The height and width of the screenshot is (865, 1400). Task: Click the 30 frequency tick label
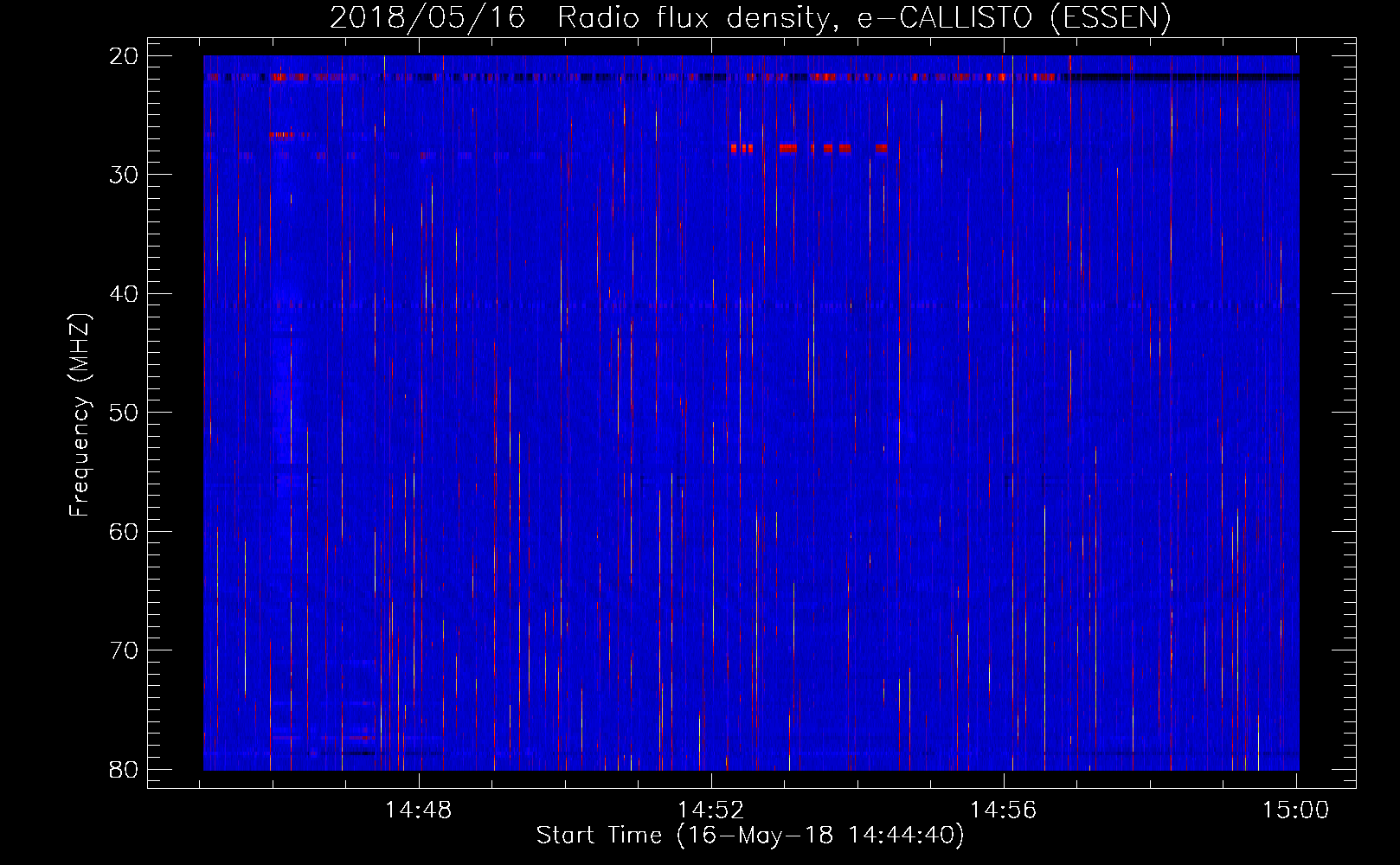tap(124, 175)
